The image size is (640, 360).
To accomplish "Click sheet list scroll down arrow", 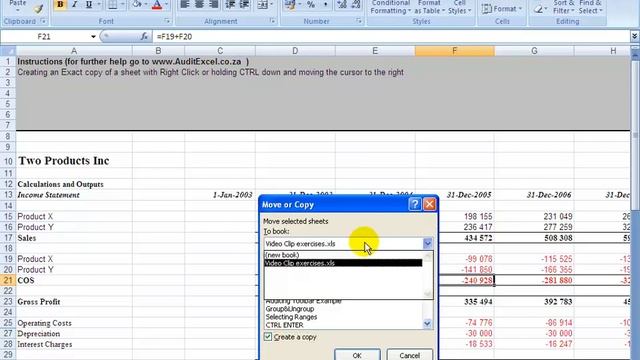I will click(427, 324).
